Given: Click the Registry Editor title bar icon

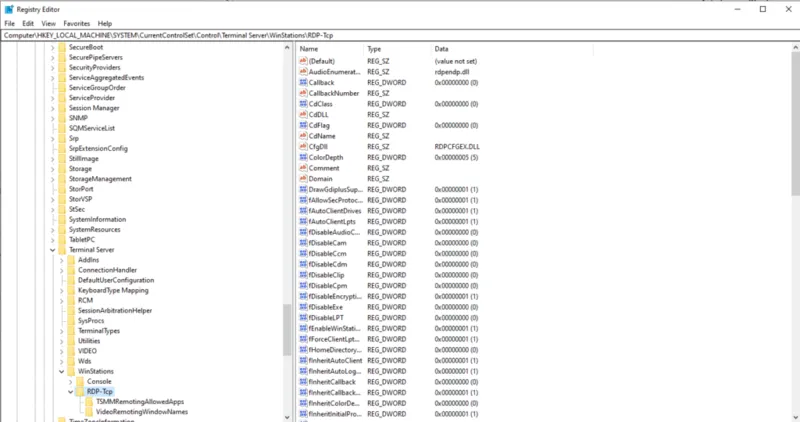Looking at the screenshot, I should [9, 9].
